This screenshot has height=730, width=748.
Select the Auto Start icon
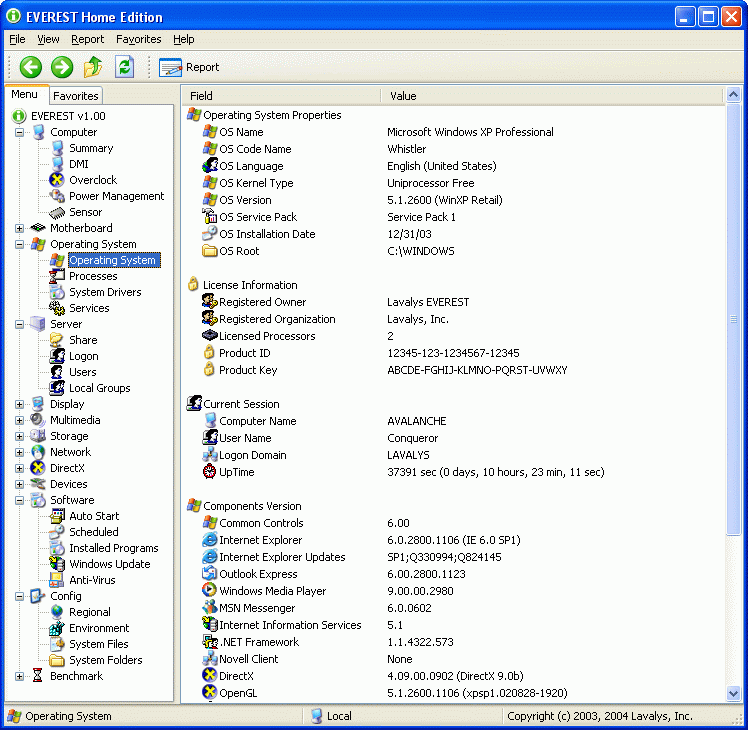pos(57,516)
